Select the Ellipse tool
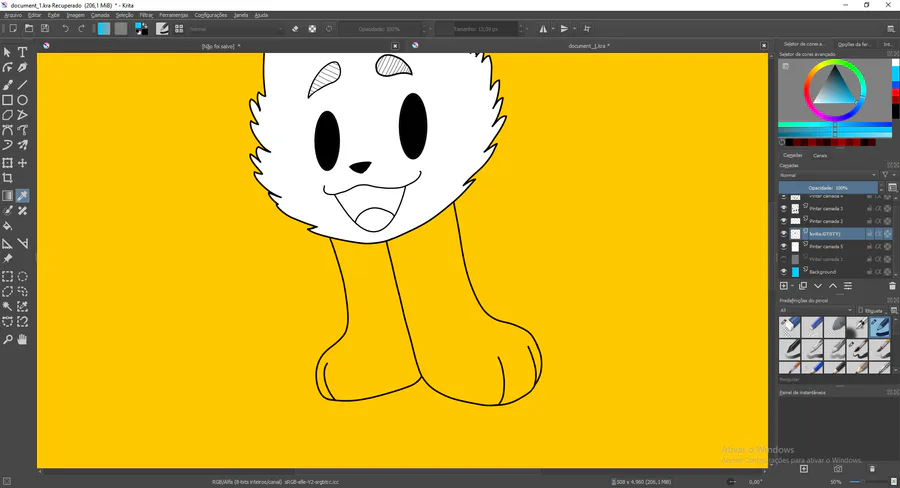Screen dimensions: 900x488 (22, 100)
